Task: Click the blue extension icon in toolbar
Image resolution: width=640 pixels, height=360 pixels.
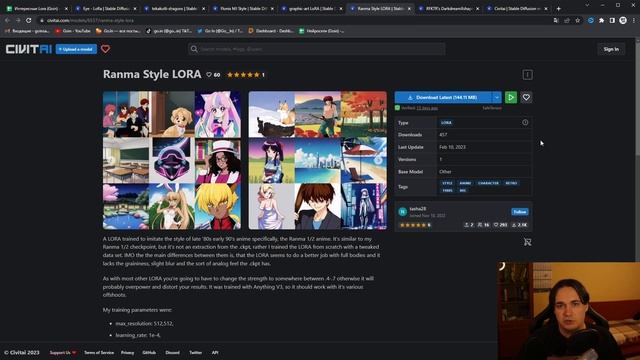Action: tap(591, 20)
